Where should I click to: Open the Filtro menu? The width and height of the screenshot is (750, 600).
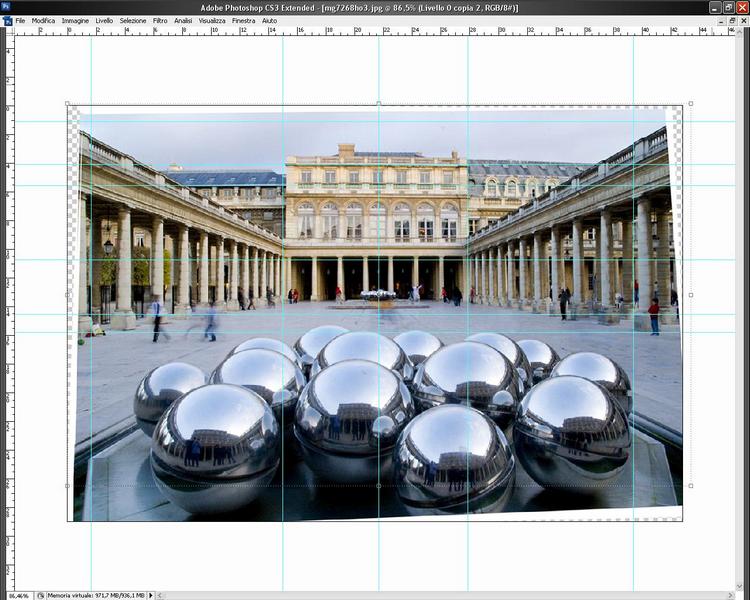[x=160, y=20]
